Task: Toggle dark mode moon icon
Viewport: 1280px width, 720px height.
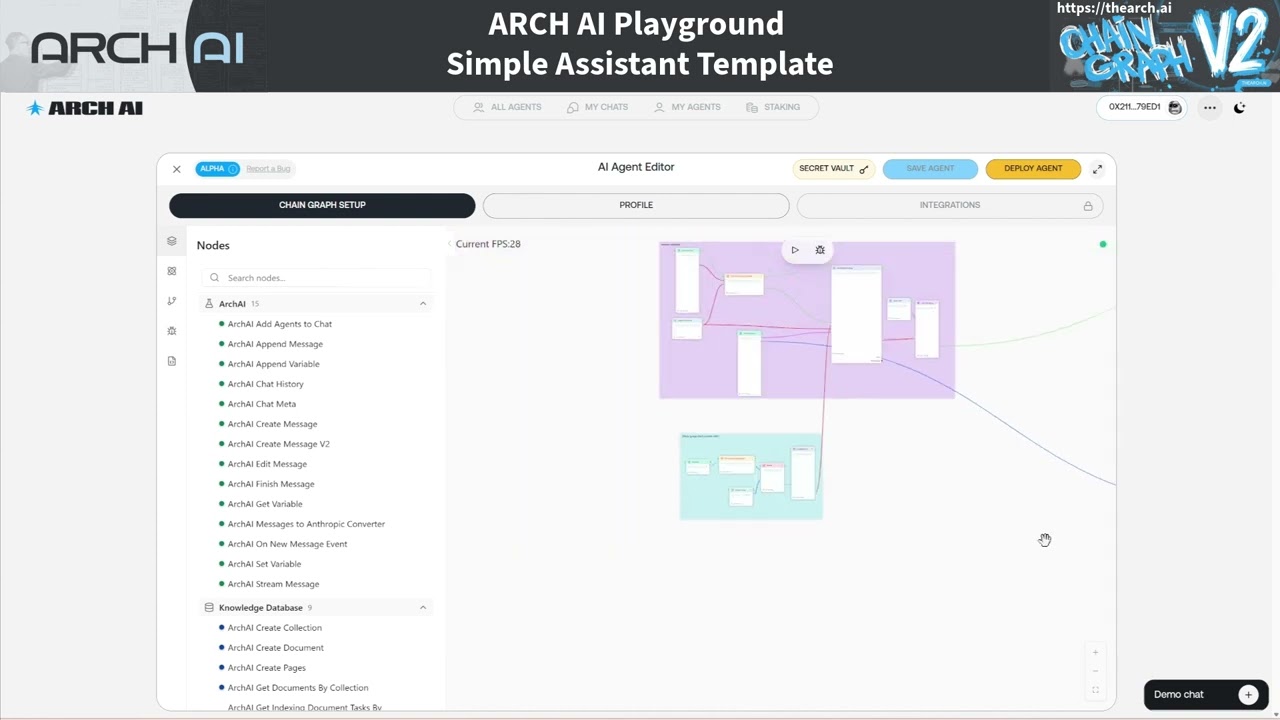Action: pos(1240,108)
